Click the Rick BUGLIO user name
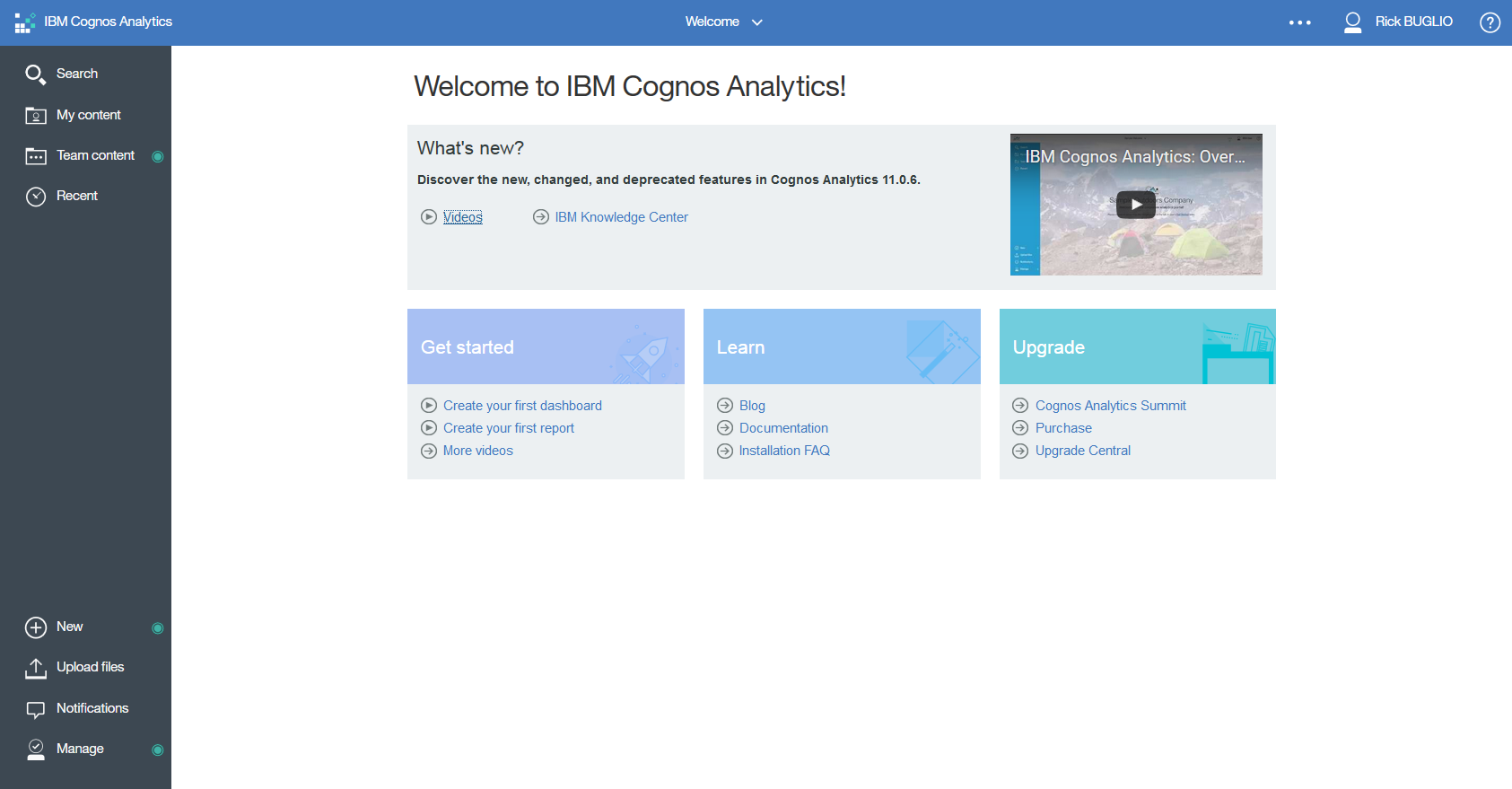 tap(1413, 22)
